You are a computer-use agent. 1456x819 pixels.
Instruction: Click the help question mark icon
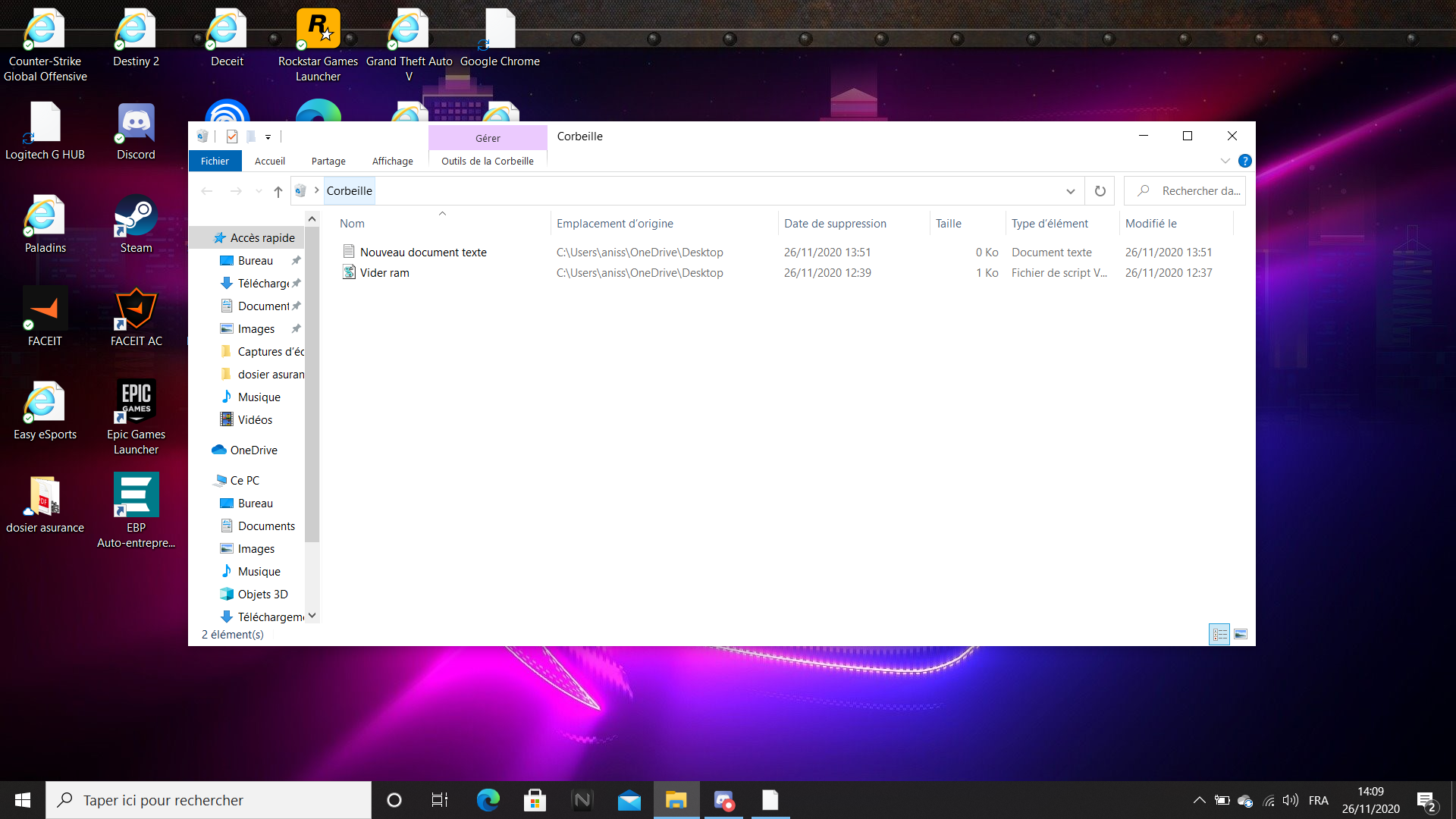click(x=1244, y=161)
